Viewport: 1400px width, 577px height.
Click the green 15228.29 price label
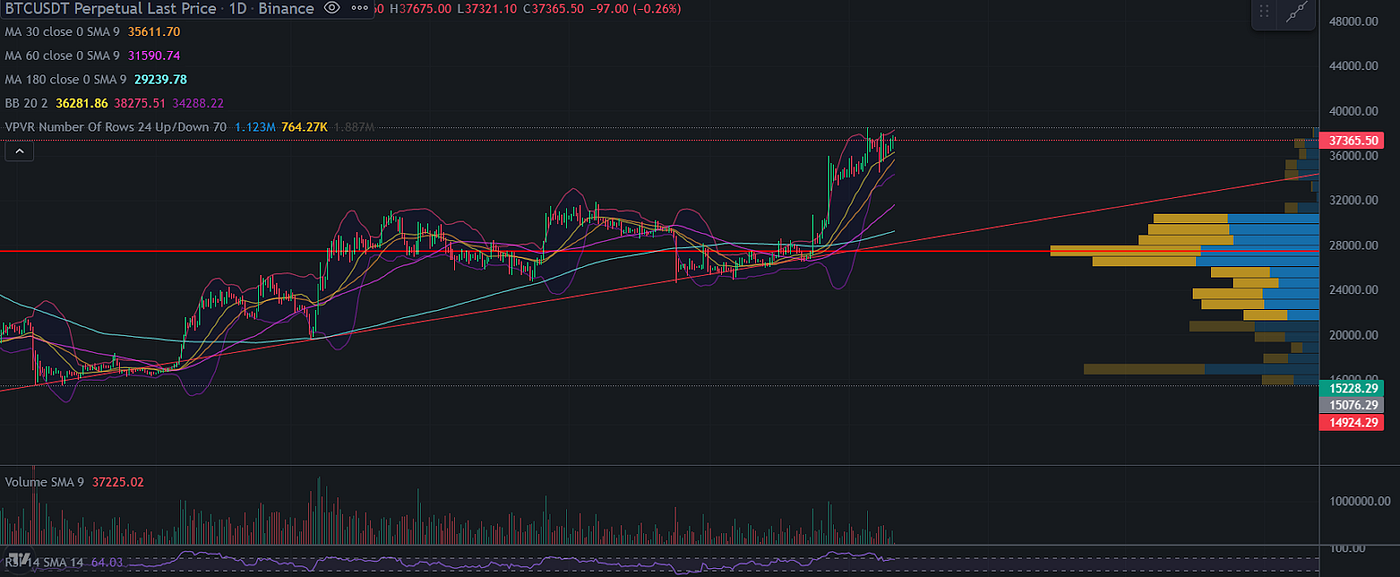[x=1351, y=388]
